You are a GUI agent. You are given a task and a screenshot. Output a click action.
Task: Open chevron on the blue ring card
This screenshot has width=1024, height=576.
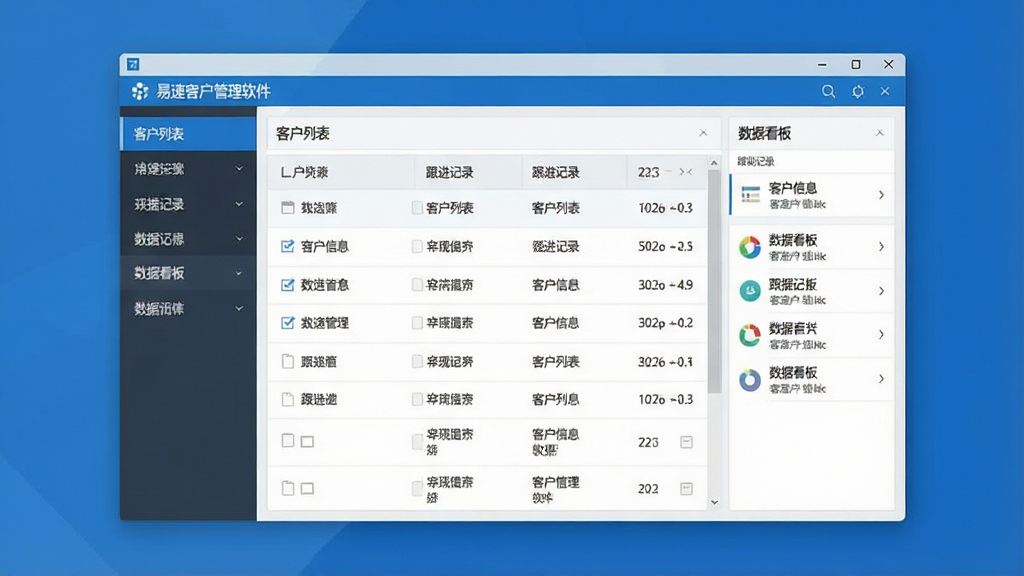(x=881, y=379)
